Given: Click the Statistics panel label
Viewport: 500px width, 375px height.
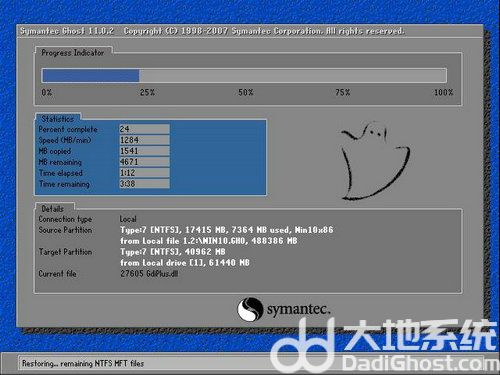Looking at the screenshot, I should point(57,119).
